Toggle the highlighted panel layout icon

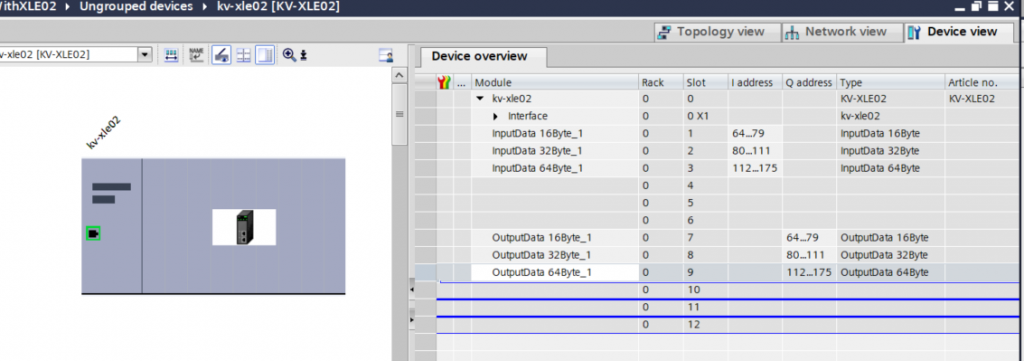(264, 55)
